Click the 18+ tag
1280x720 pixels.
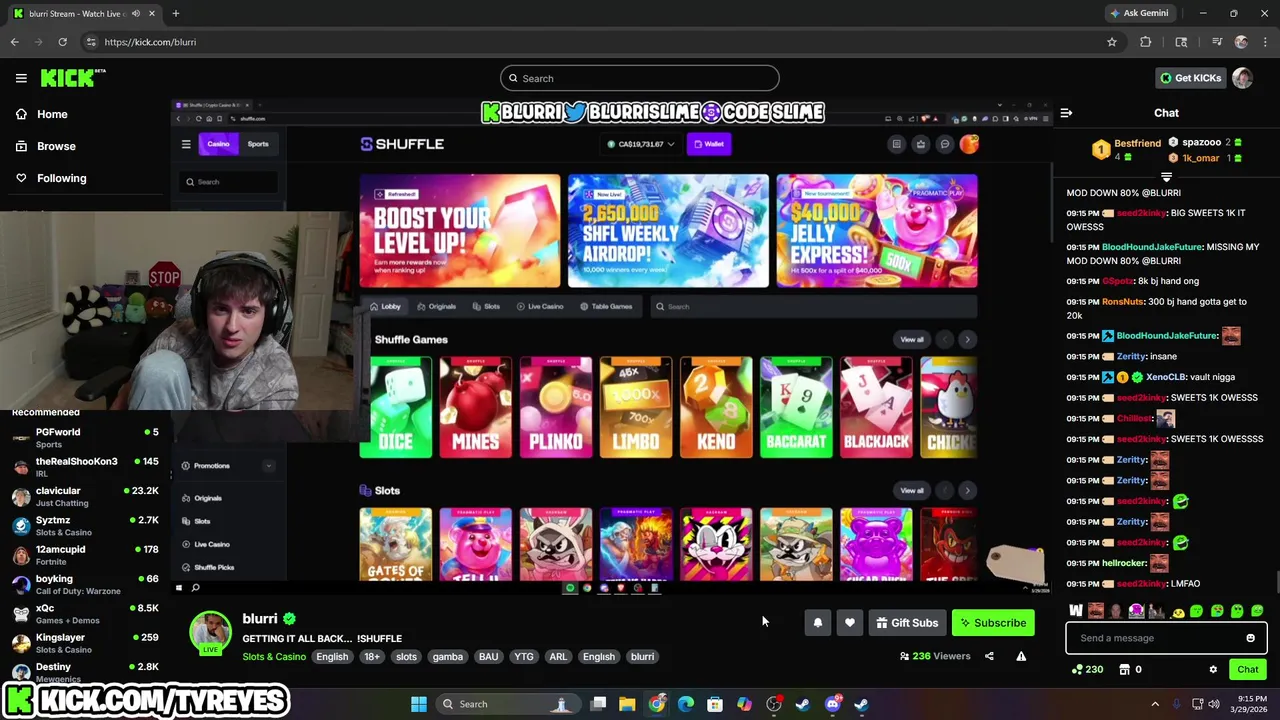click(372, 657)
